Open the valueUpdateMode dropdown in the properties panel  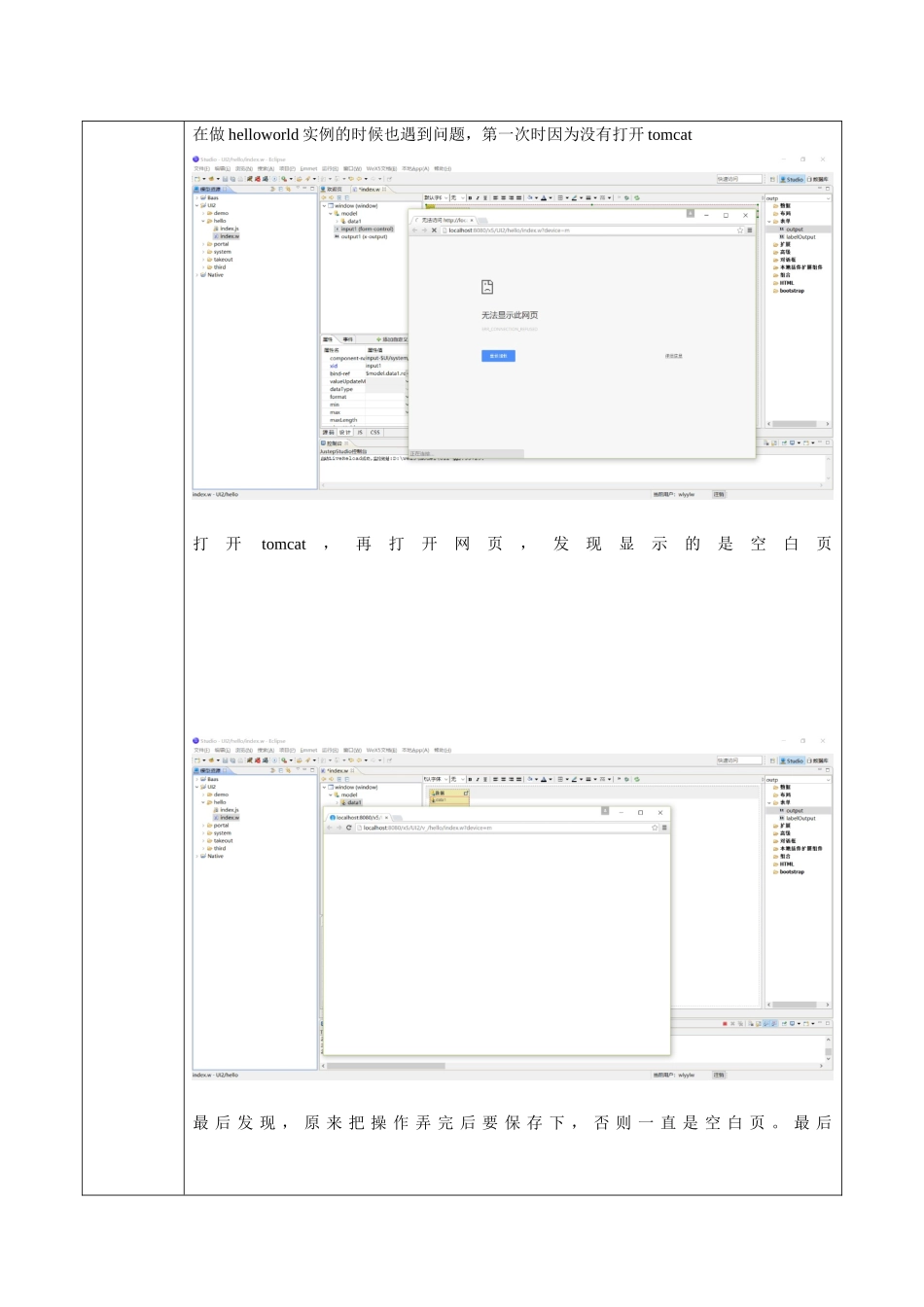pyautogui.click(x=406, y=381)
